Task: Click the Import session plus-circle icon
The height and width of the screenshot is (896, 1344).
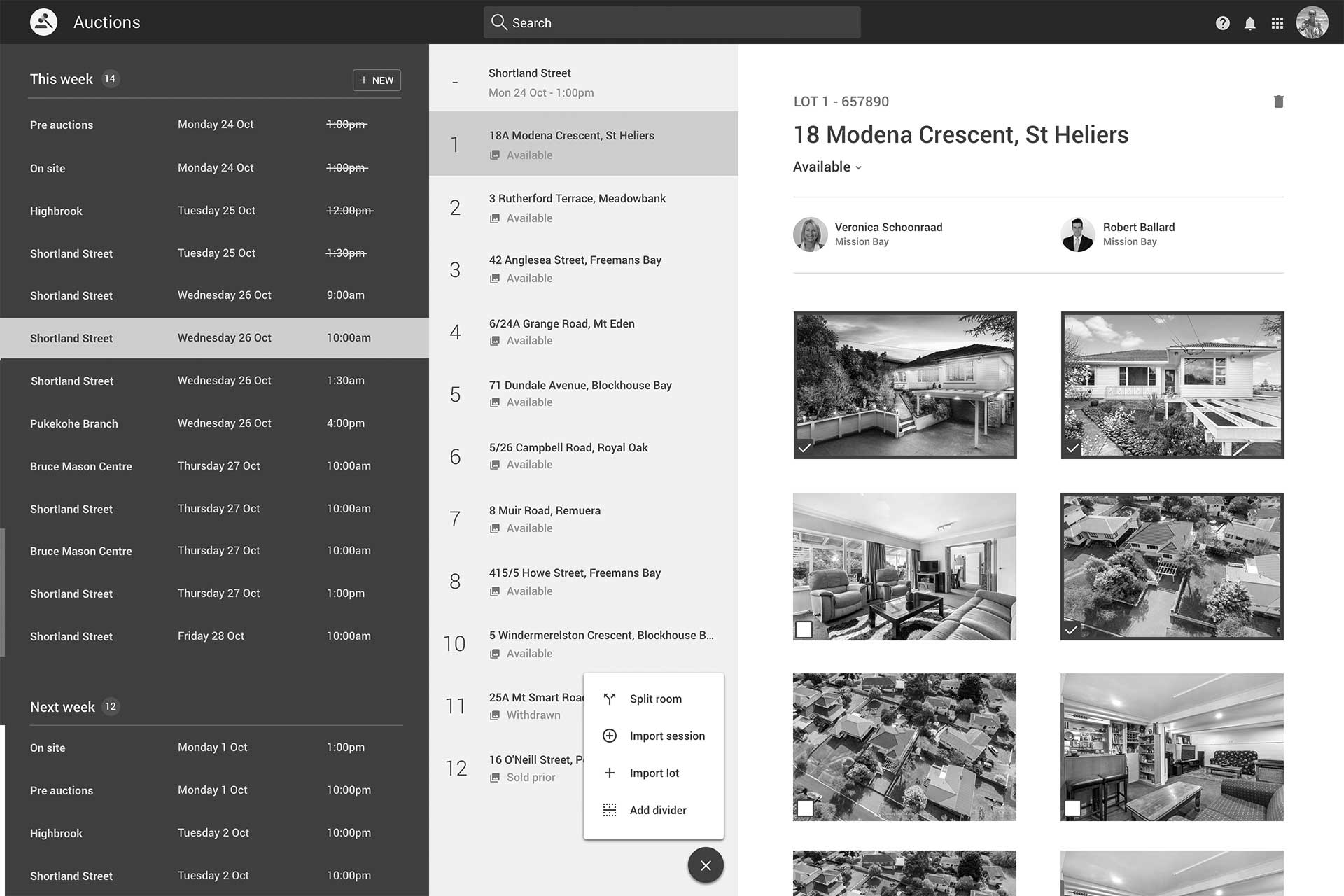Action: click(610, 736)
